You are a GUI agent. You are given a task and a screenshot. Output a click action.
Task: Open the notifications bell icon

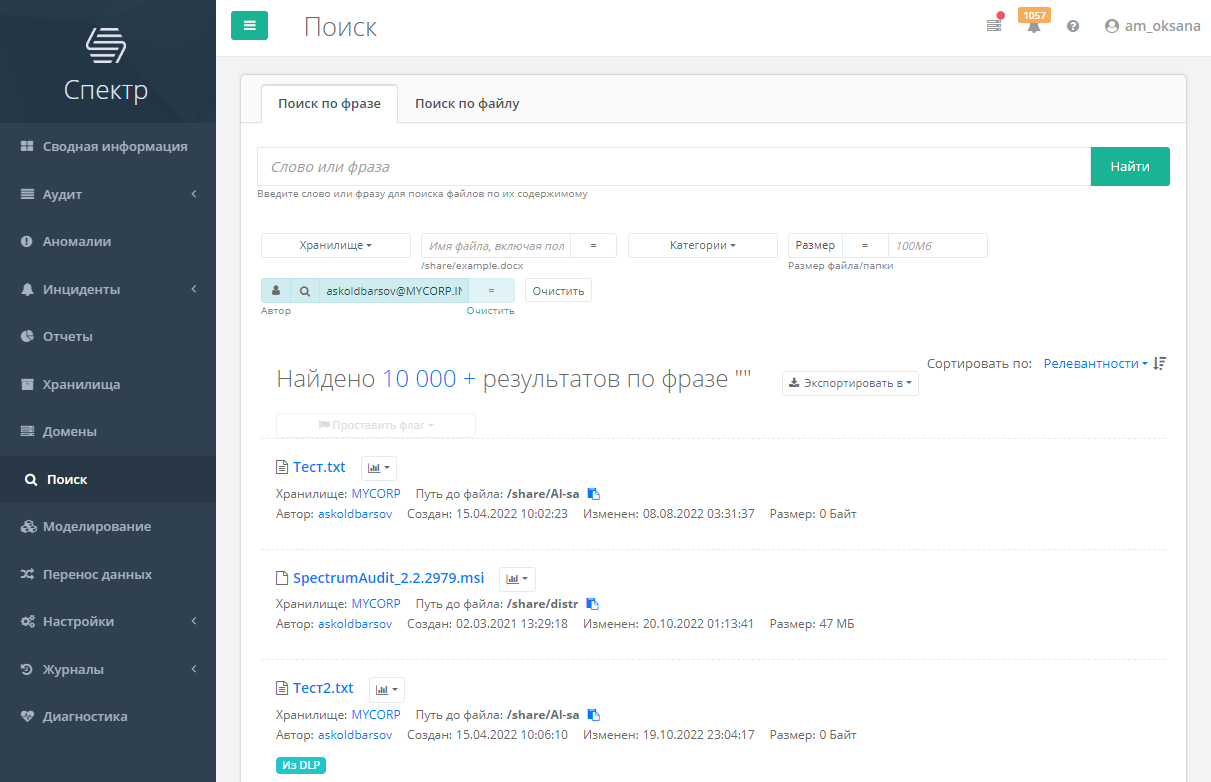[1033, 26]
